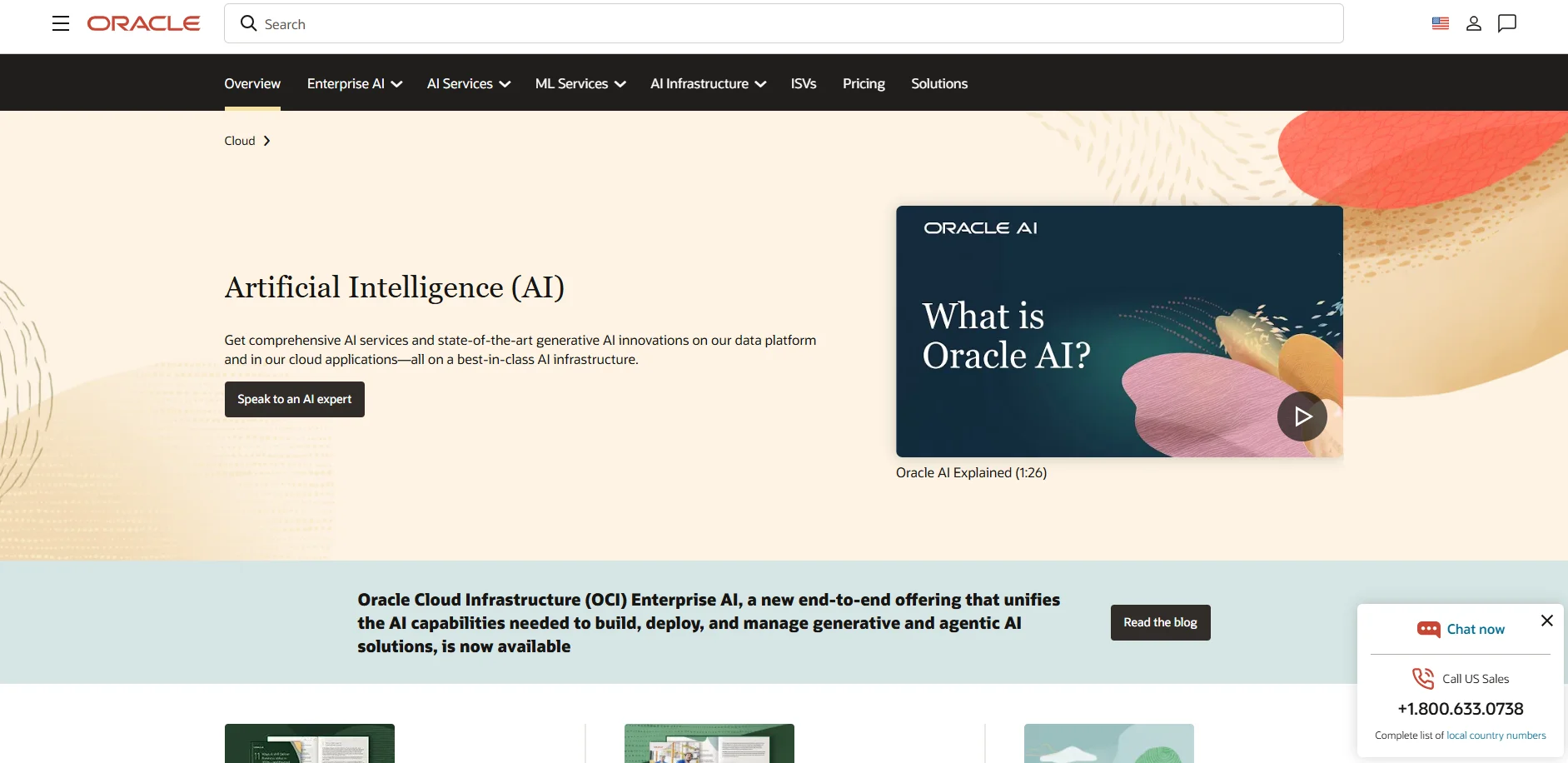Click the Read the blog button
The height and width of the screenshot is (763, 1568).
(x=1159, y=622)
